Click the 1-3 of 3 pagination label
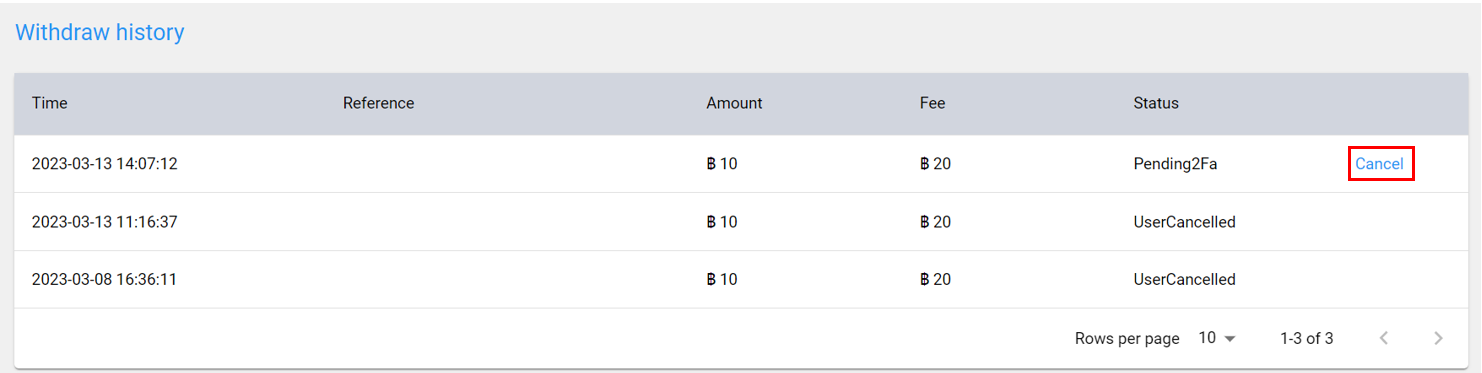 (1306, 338)
